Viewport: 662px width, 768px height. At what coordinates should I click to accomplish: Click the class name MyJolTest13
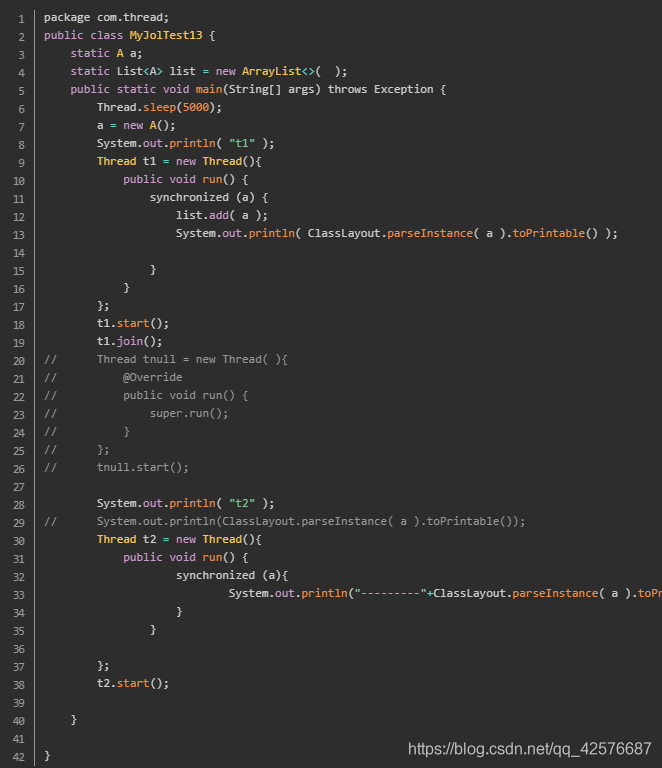166,35
